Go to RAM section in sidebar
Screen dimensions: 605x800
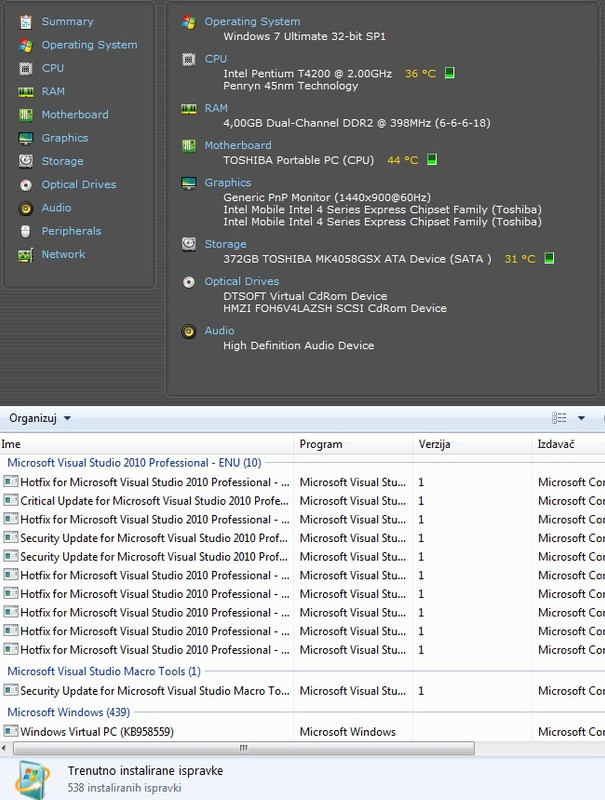(53, 92)
